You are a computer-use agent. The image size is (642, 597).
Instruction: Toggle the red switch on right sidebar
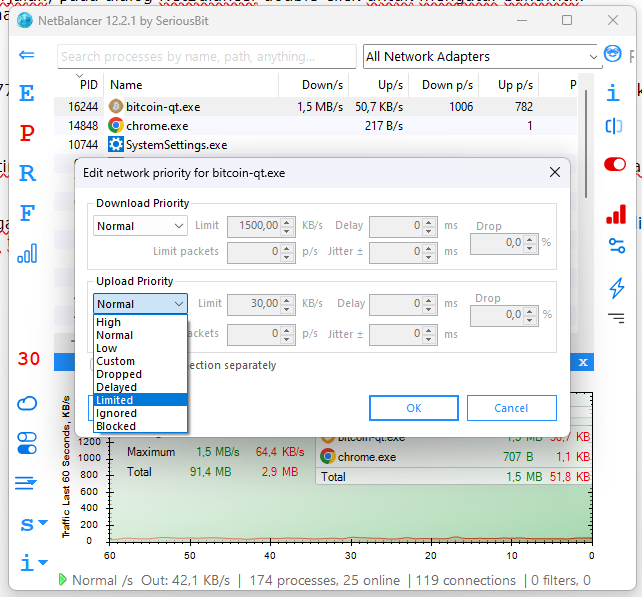[x=615, y=164]
